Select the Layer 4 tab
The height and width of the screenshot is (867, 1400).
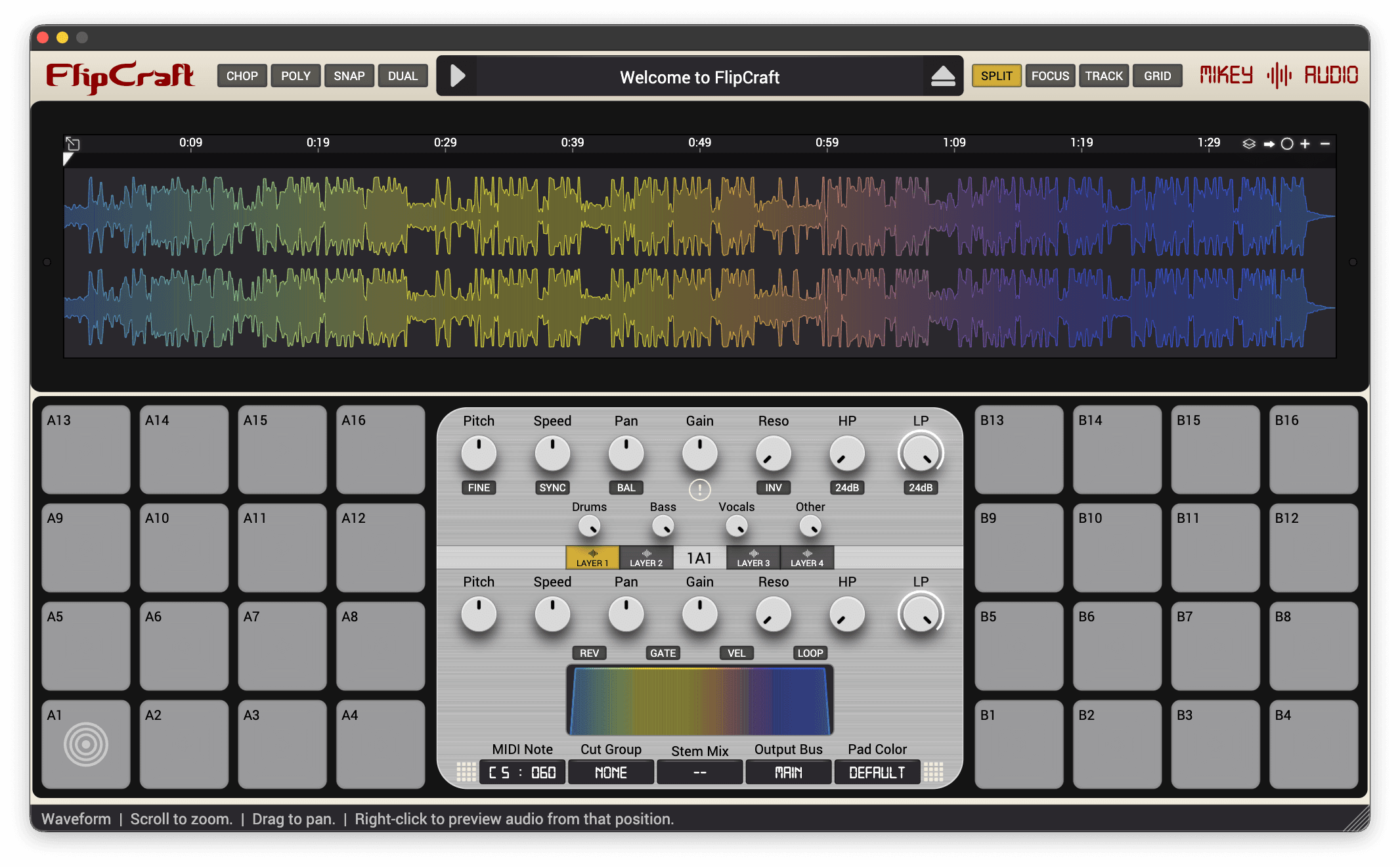pos(806,558)
